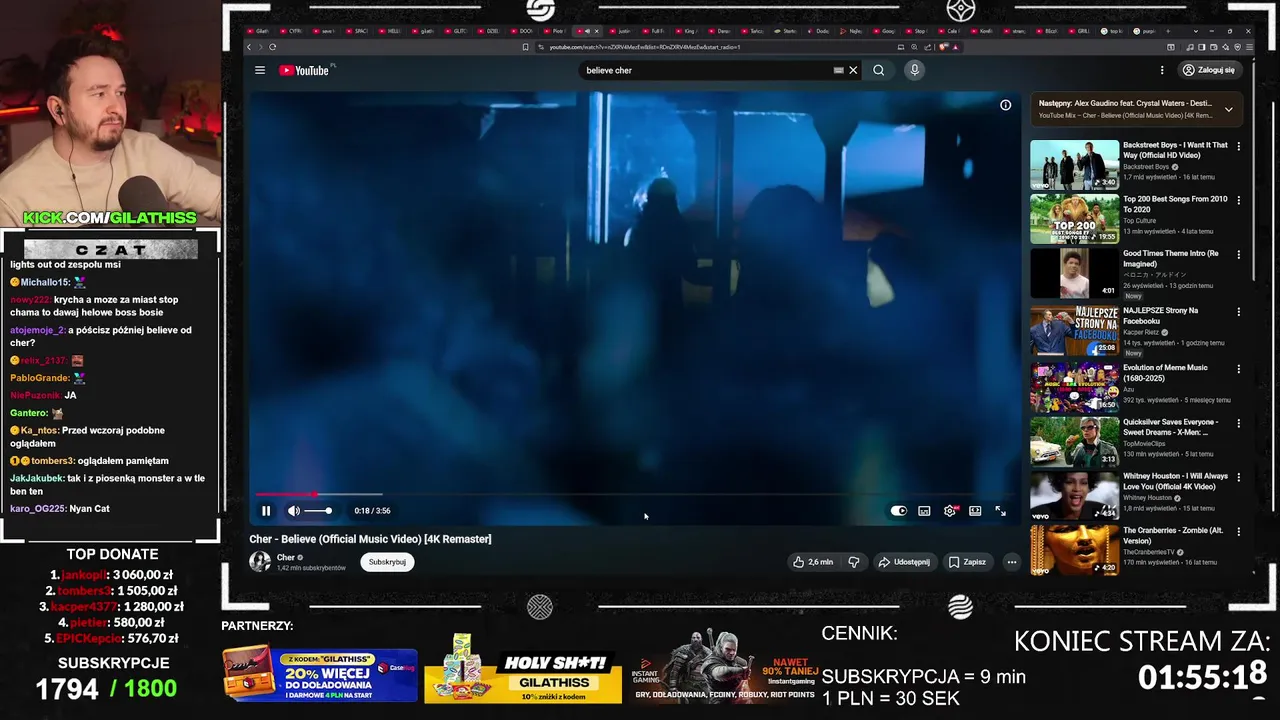Open the video info card icon
Viewport: 1280px width, 720px height.
tap(1006, 105)
